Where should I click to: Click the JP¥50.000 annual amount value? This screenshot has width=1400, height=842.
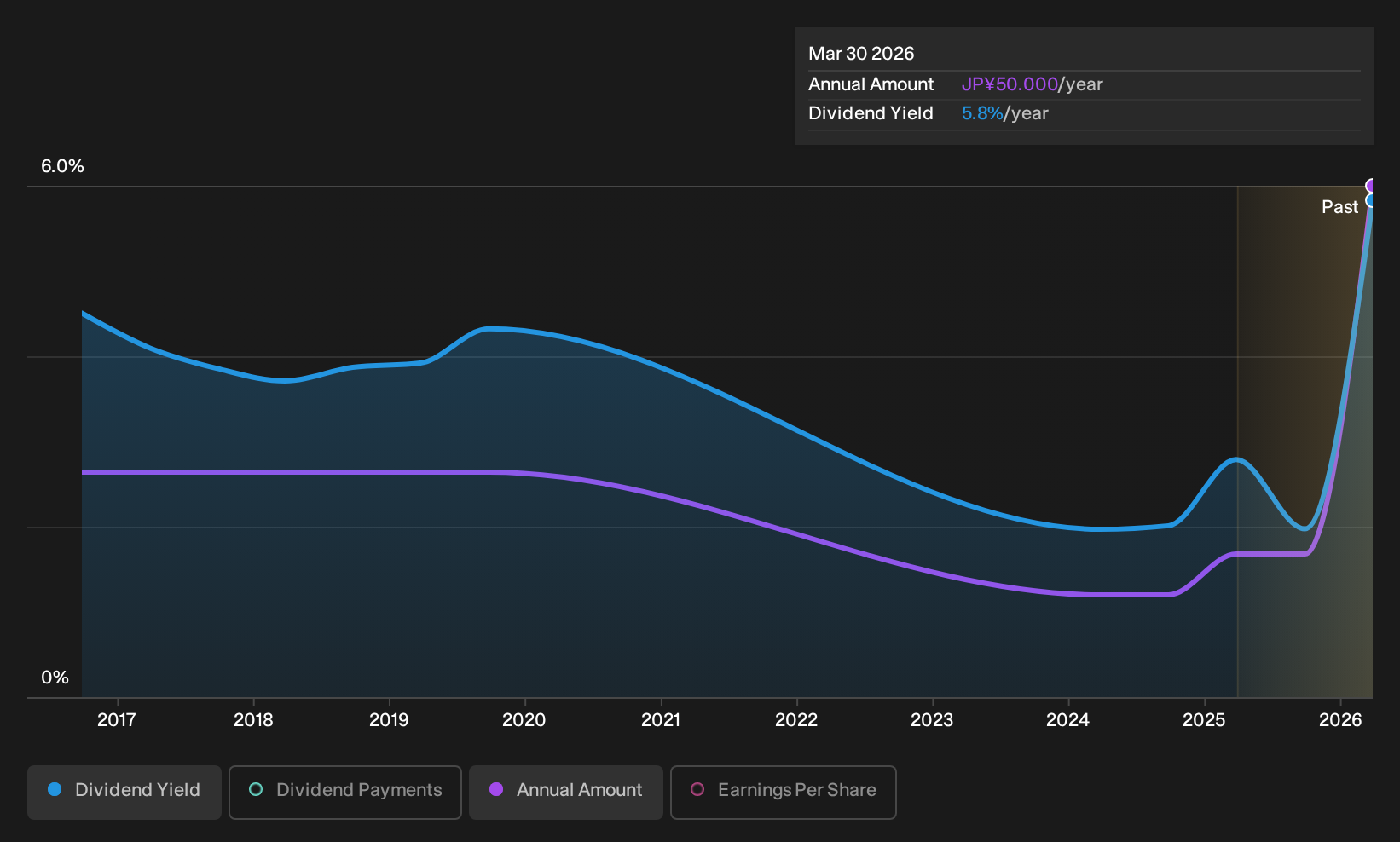(x=1010, y=84)
